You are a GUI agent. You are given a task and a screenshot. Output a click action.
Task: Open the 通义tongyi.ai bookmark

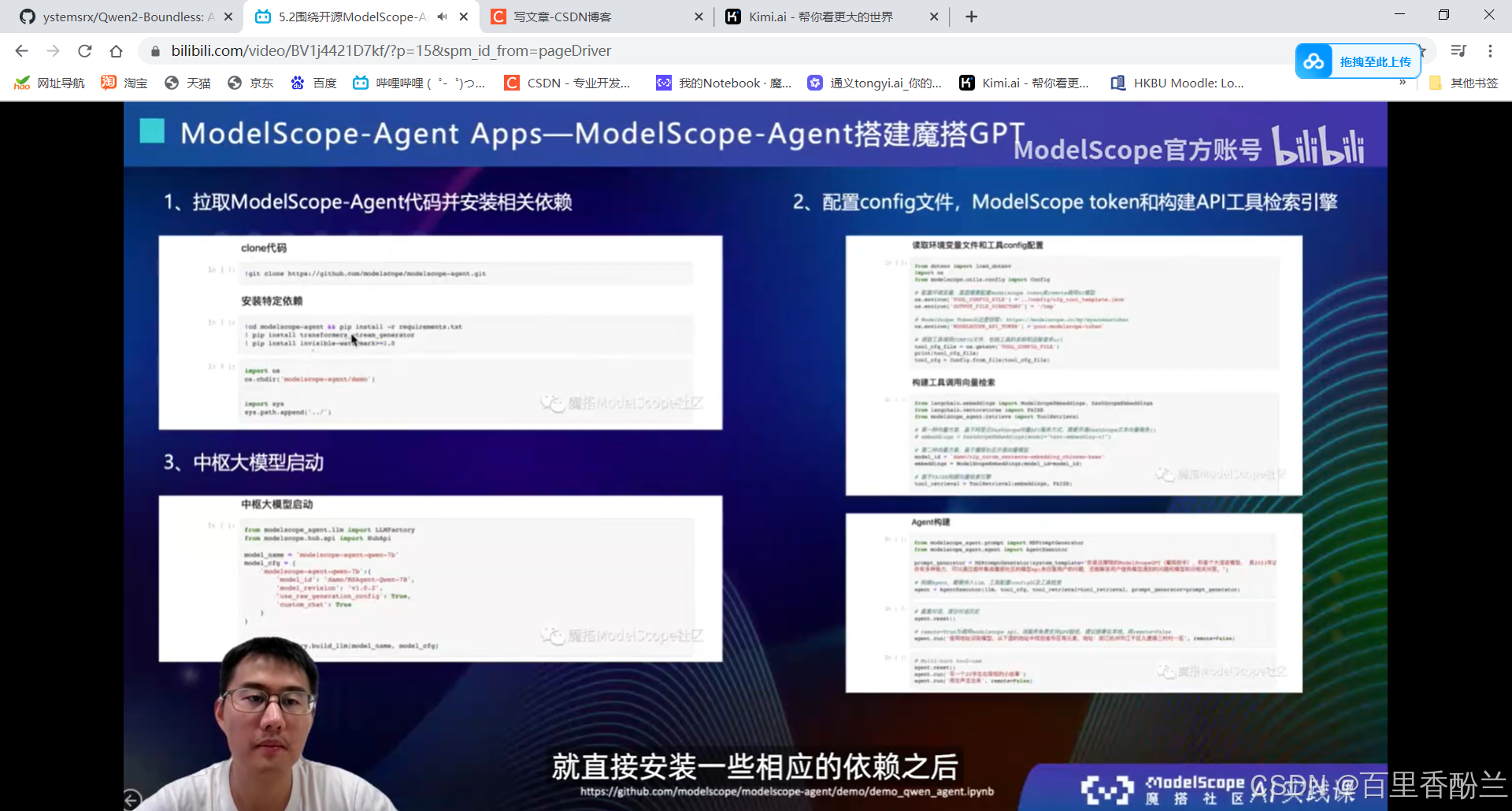(875, 83)
